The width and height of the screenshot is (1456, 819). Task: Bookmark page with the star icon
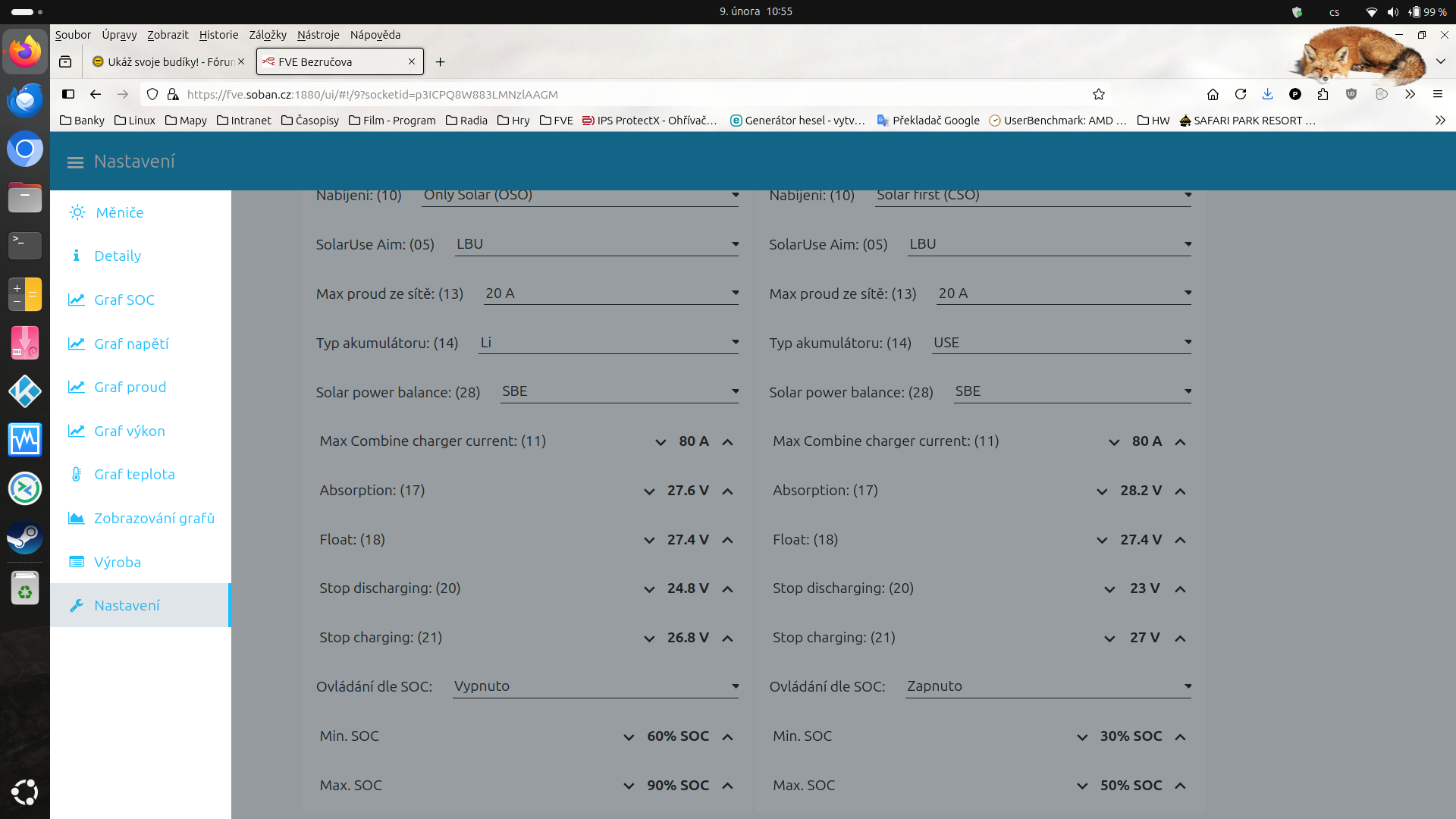point(1098,94)
